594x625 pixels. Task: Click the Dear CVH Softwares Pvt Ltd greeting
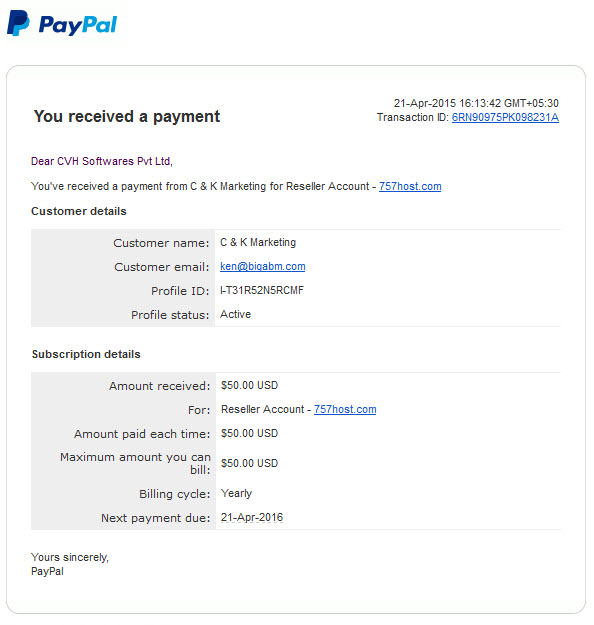tap(102, 161)
